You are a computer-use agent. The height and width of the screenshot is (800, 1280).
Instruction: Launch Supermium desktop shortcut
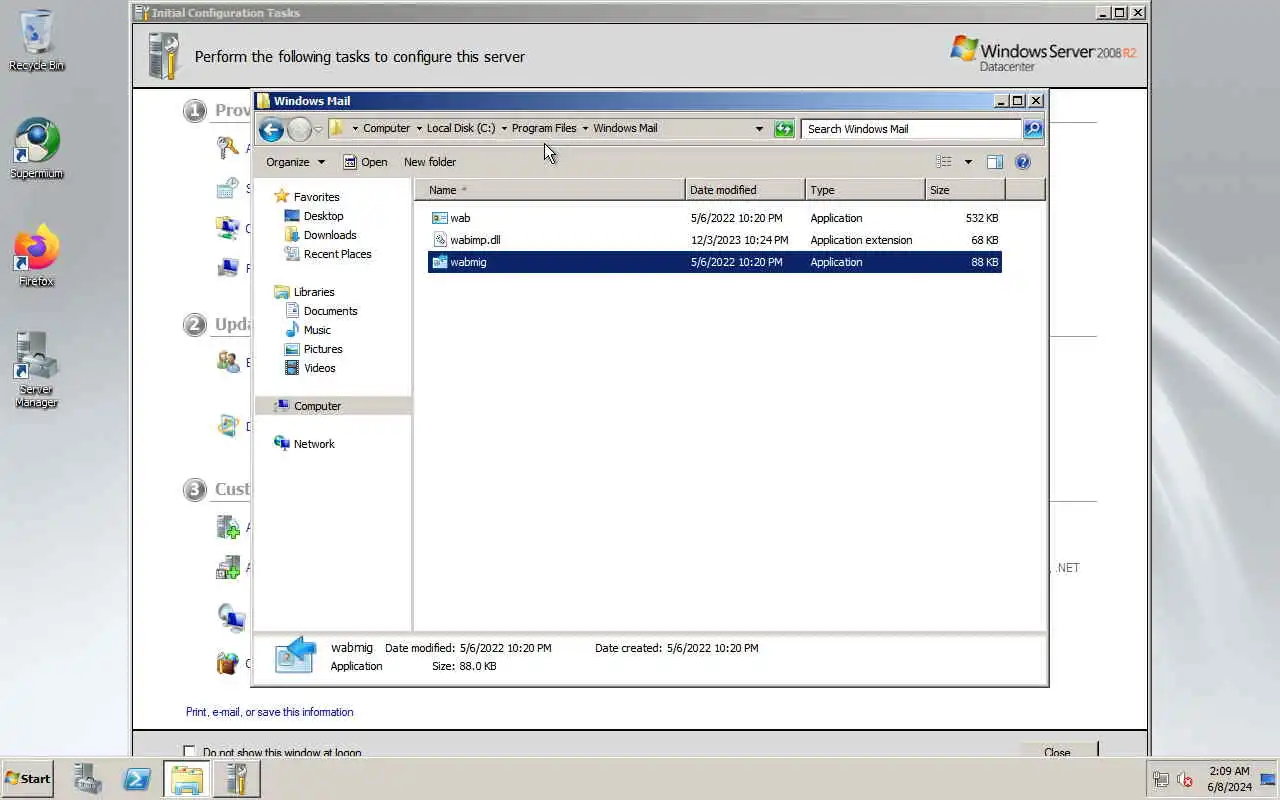pos(36,149)
